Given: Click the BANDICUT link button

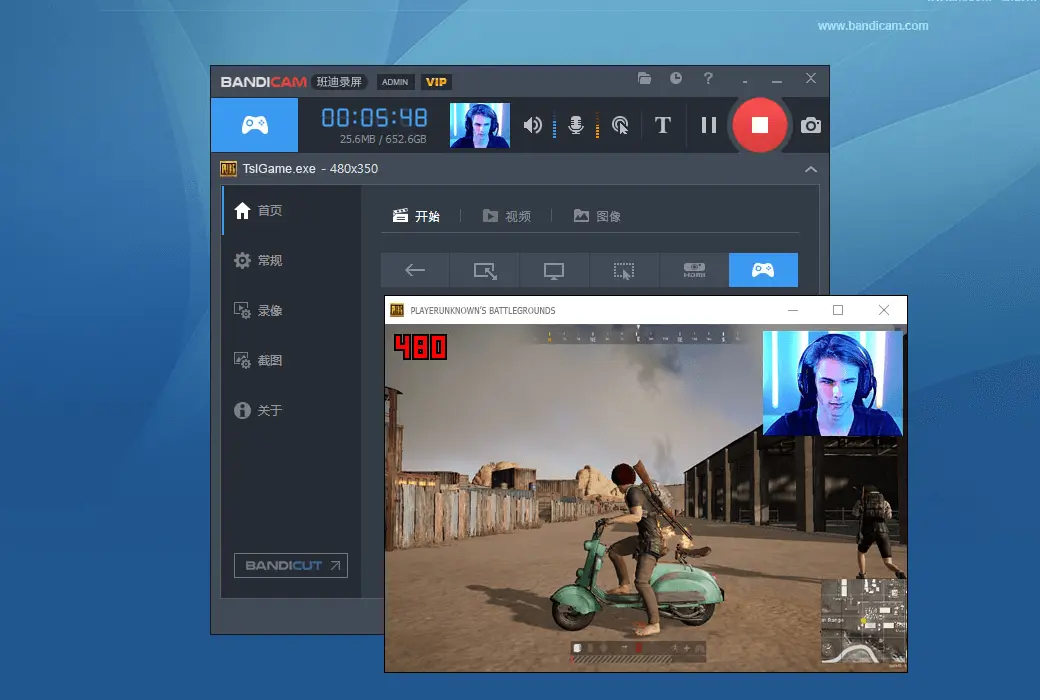Looking at the screenshot, I should [x=290, y=566].
